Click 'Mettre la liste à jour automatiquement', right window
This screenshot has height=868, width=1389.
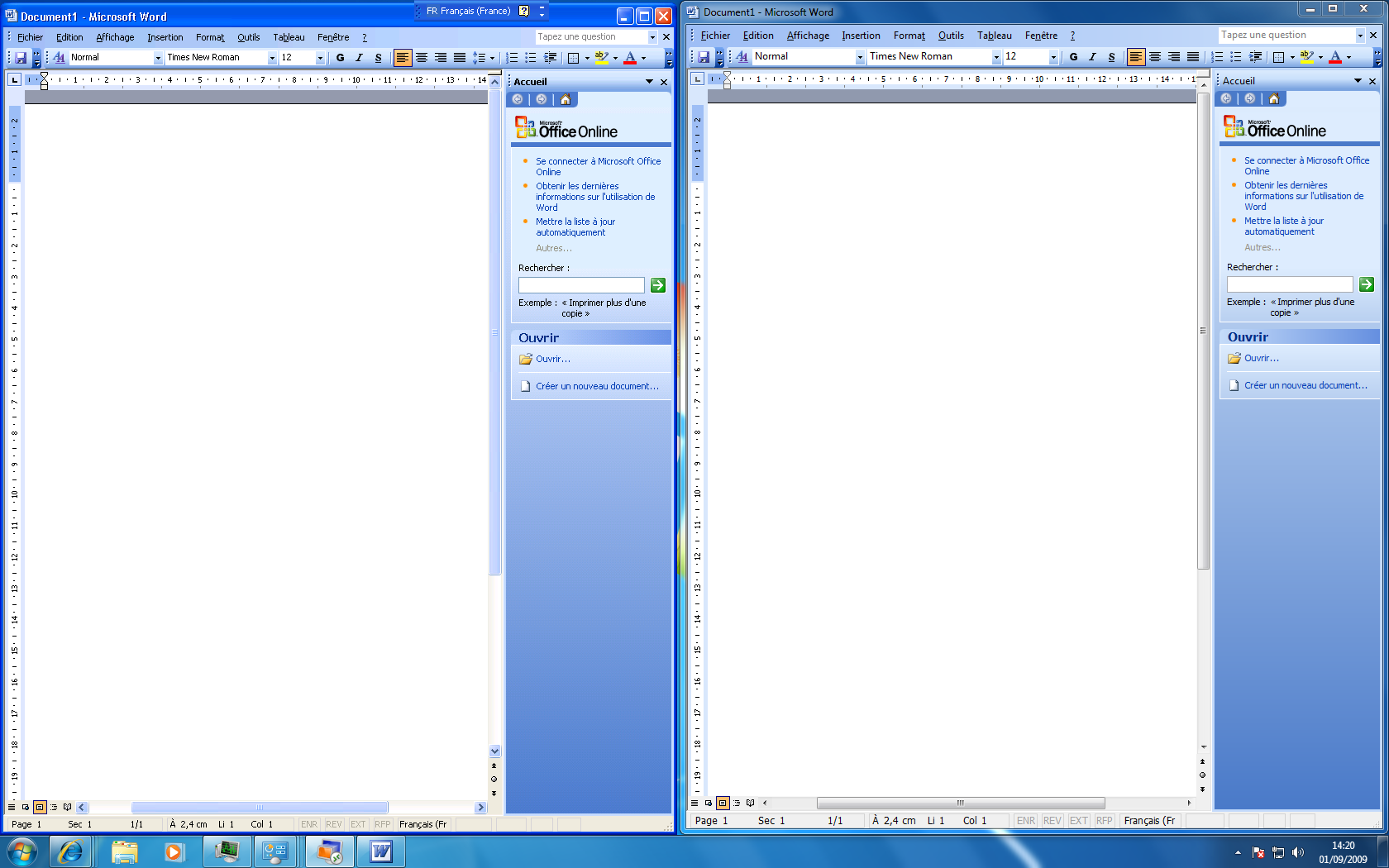(x=1284, y=227)
